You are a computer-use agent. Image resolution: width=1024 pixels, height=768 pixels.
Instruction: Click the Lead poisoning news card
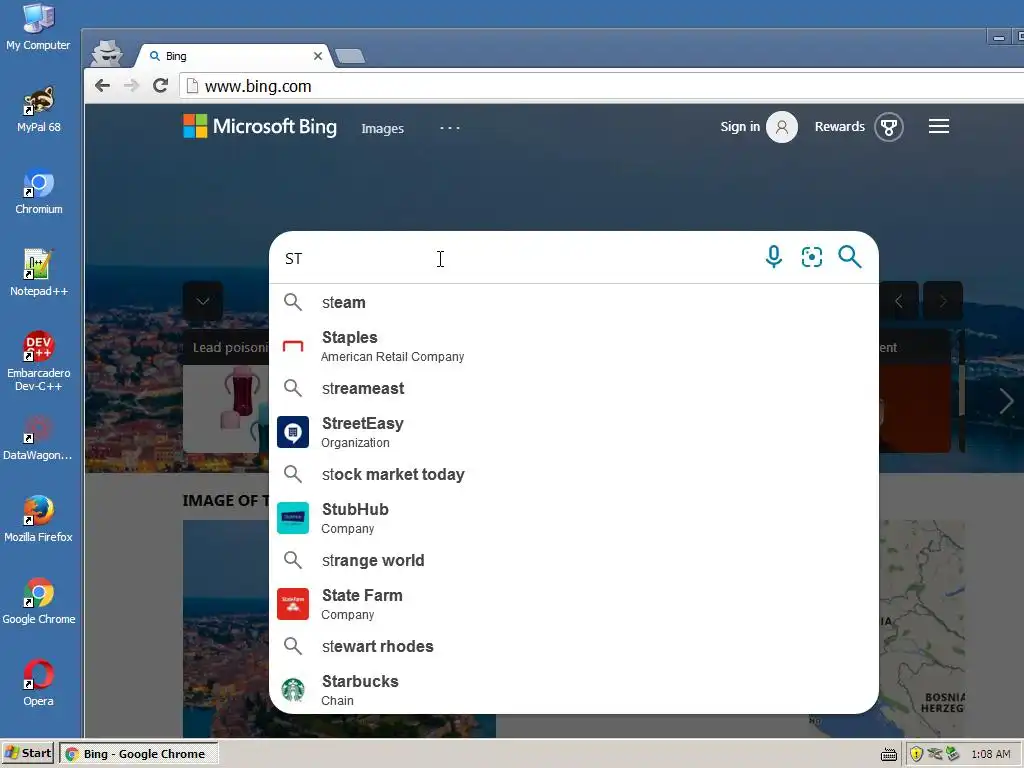pos(226,391)
